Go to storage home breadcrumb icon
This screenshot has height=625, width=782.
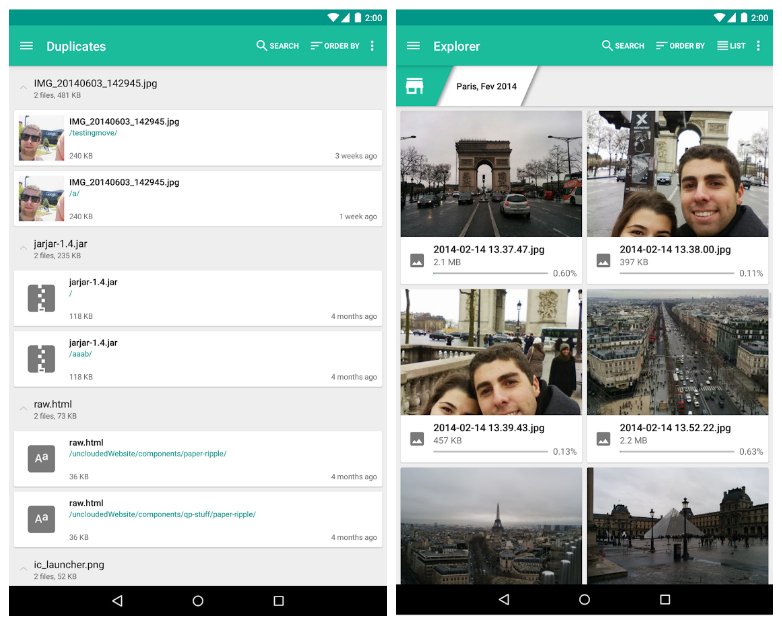pos(414,86)
